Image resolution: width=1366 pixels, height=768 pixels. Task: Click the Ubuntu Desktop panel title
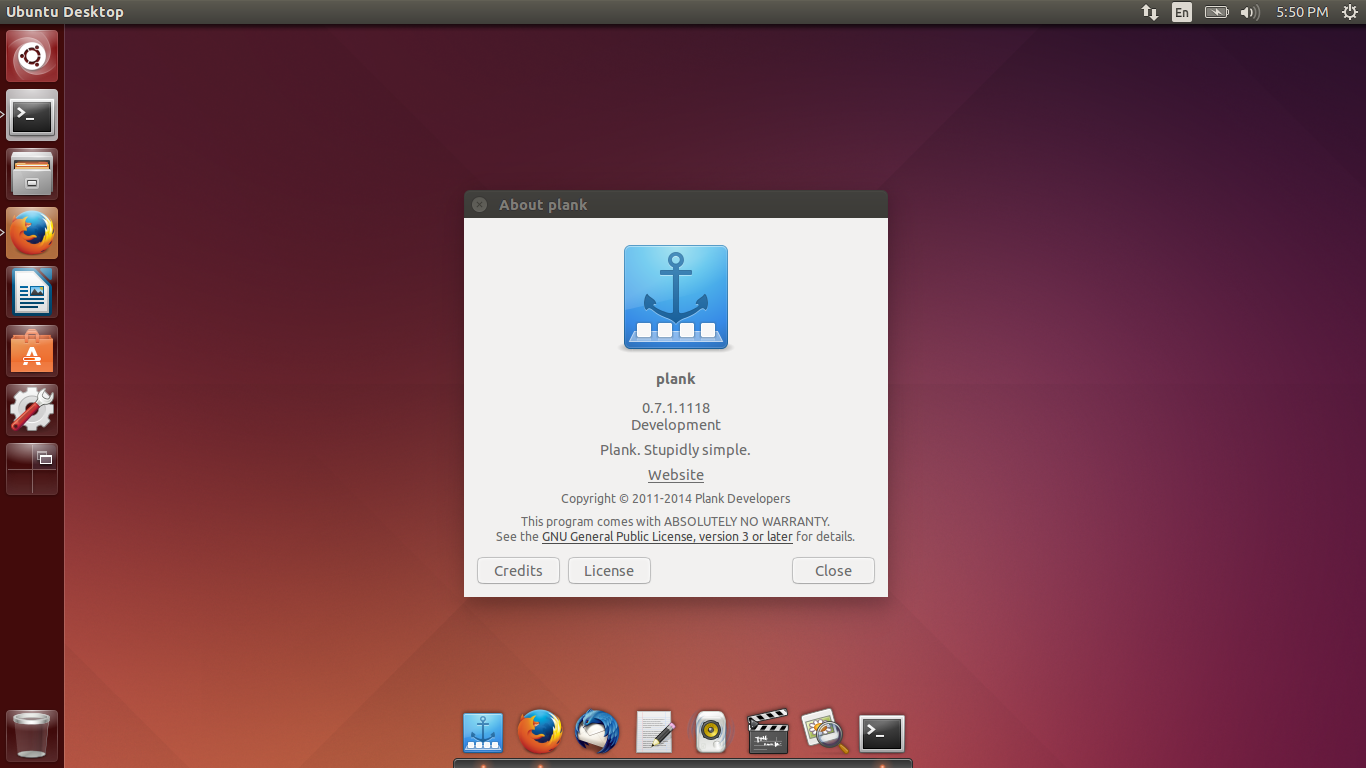click(65, 12)
